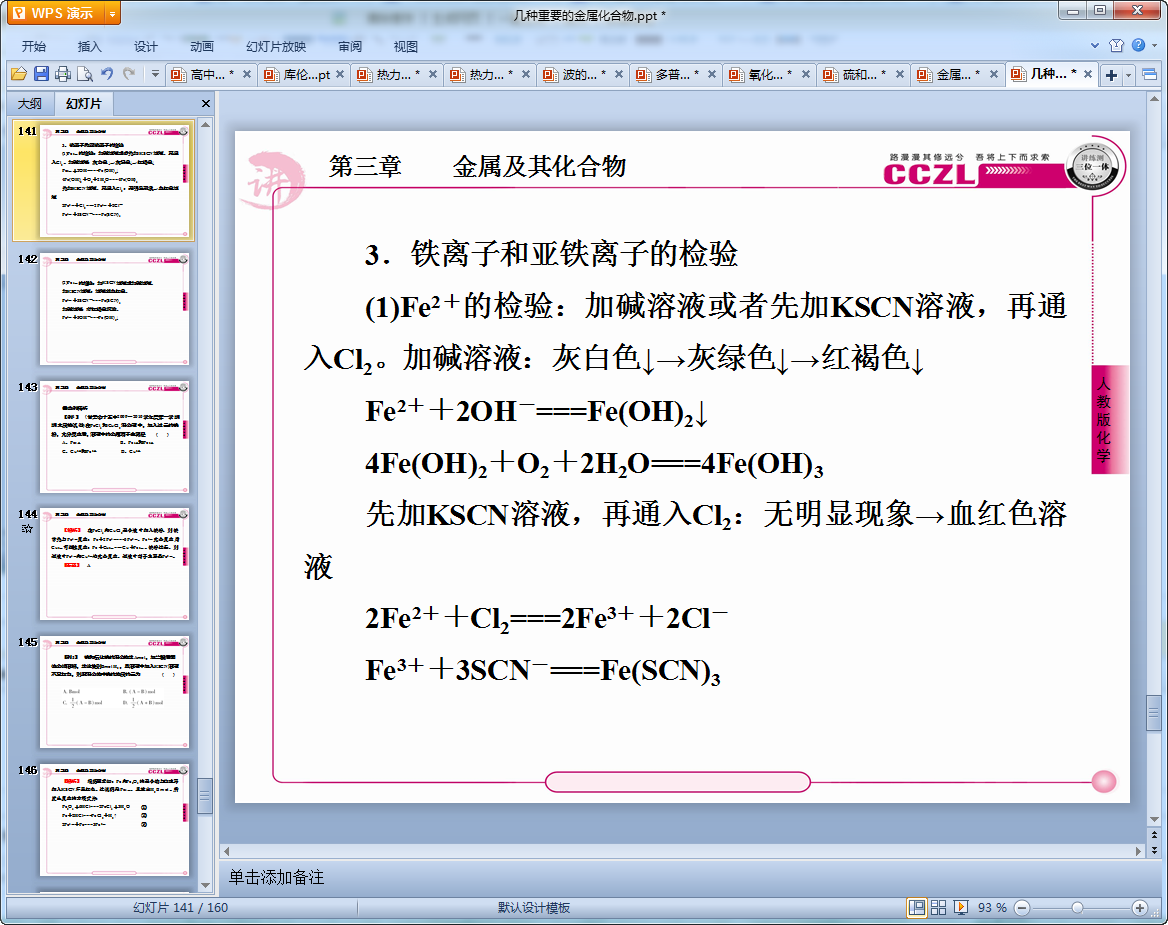Close the 金属... document tab
The width and height of the screenshot is (1168, 925).
coord(993,74)
